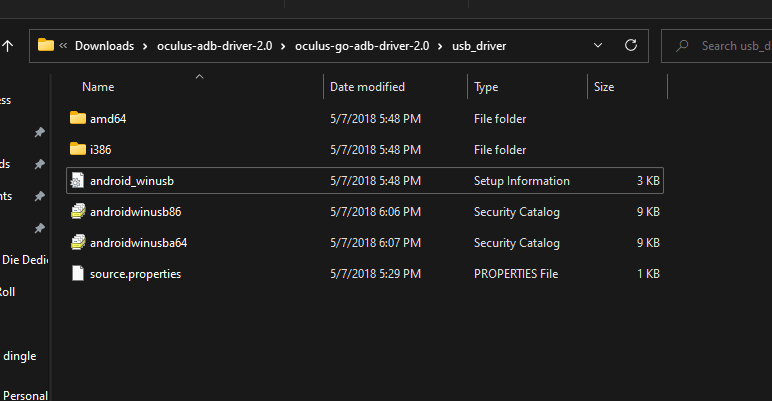Click the amd64 folder icon

coord(78,119)
